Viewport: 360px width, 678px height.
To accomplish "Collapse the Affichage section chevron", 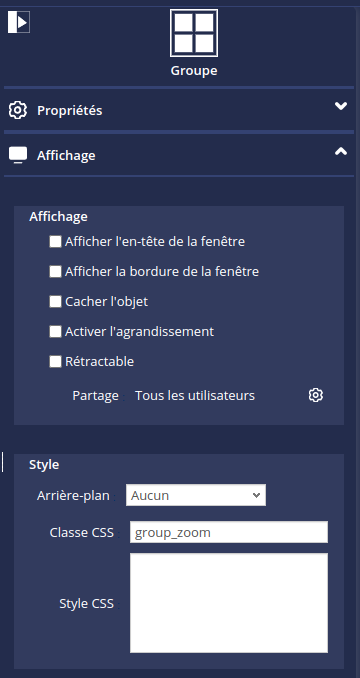I will click(x=341, y=151).
